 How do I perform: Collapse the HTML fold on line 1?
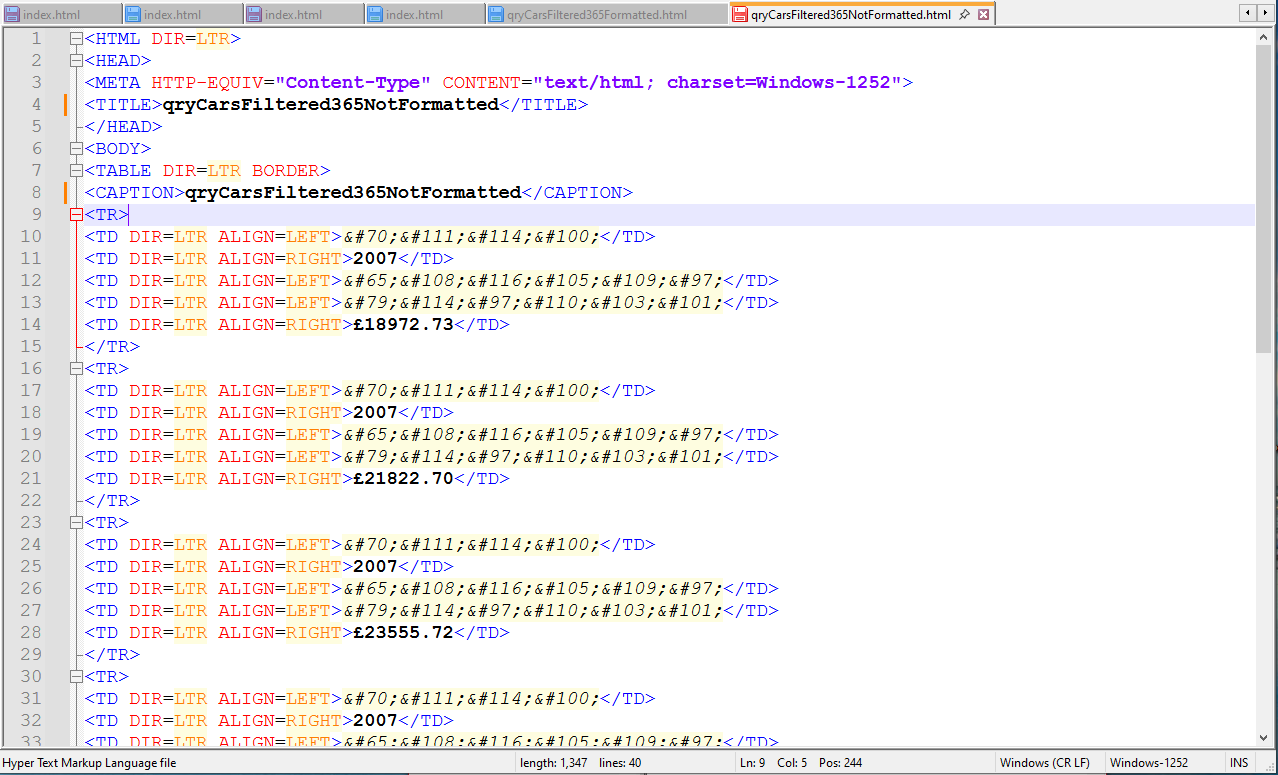click(x=76, y=38)
